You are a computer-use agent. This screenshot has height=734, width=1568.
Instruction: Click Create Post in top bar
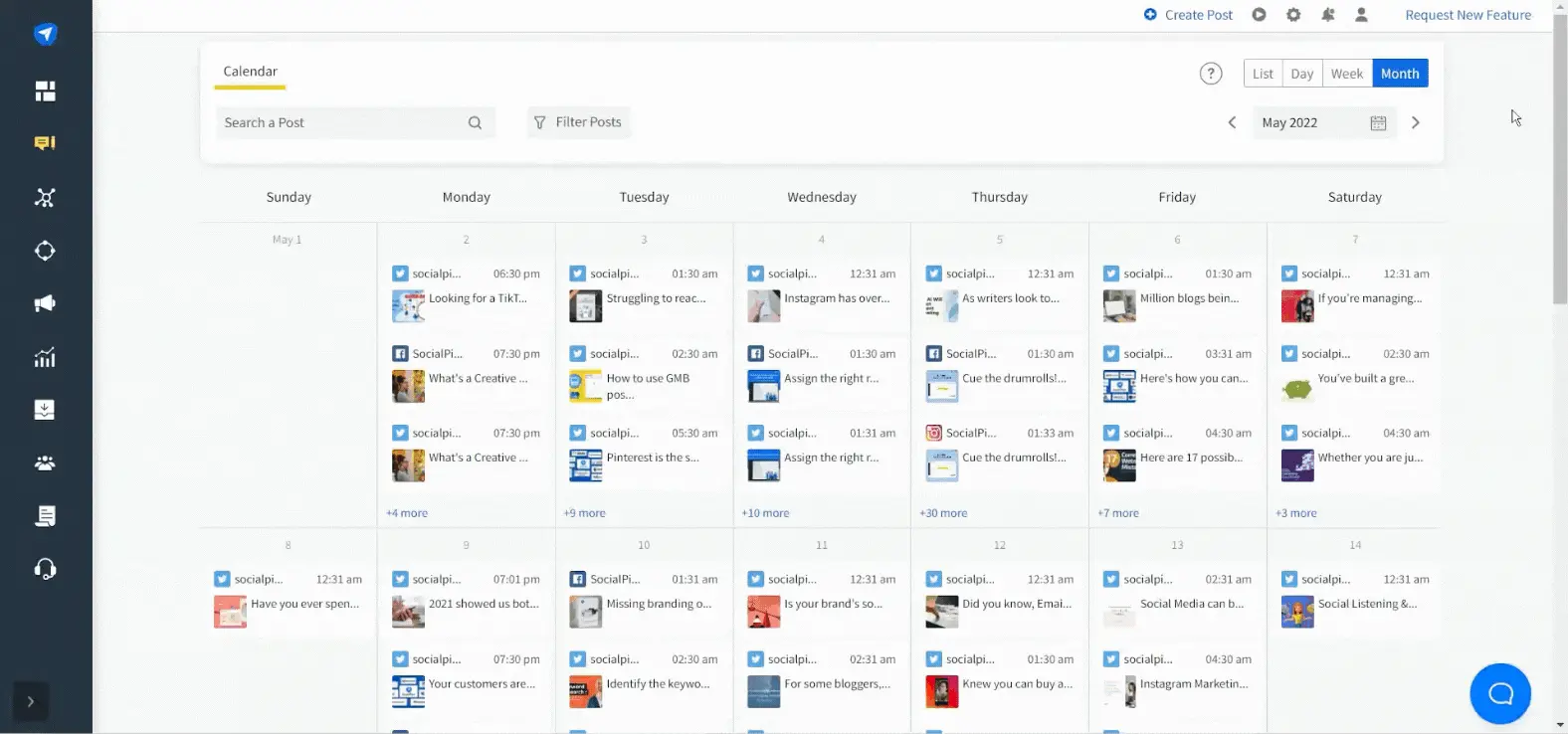1188,15
